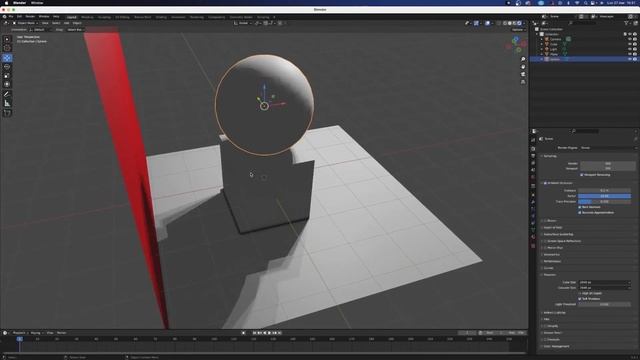Switch perspective/orthographic with grid icon
The height and width of the screenshot is (360, 640).
coord(523,82)
